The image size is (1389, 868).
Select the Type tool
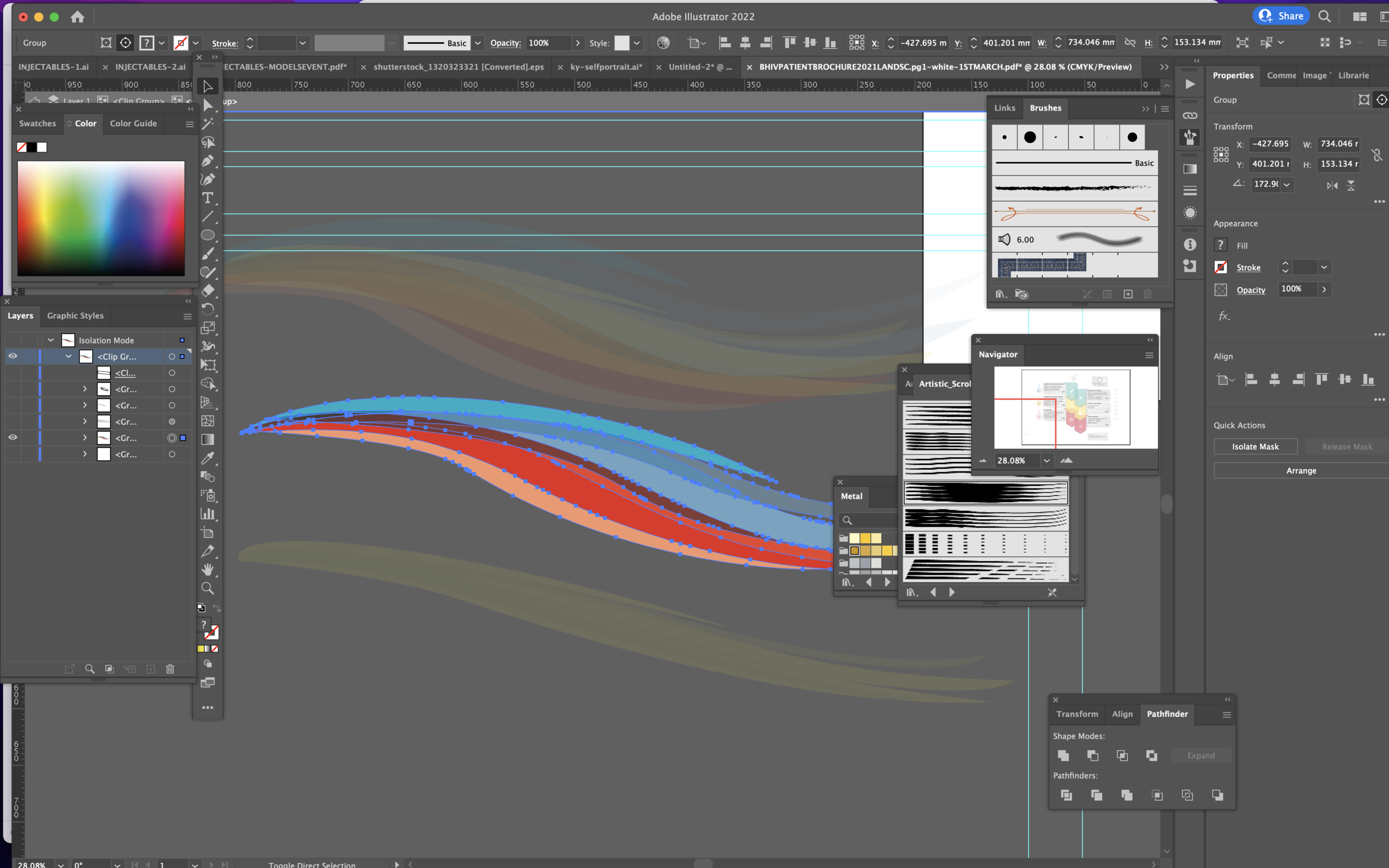pos(208,198)
